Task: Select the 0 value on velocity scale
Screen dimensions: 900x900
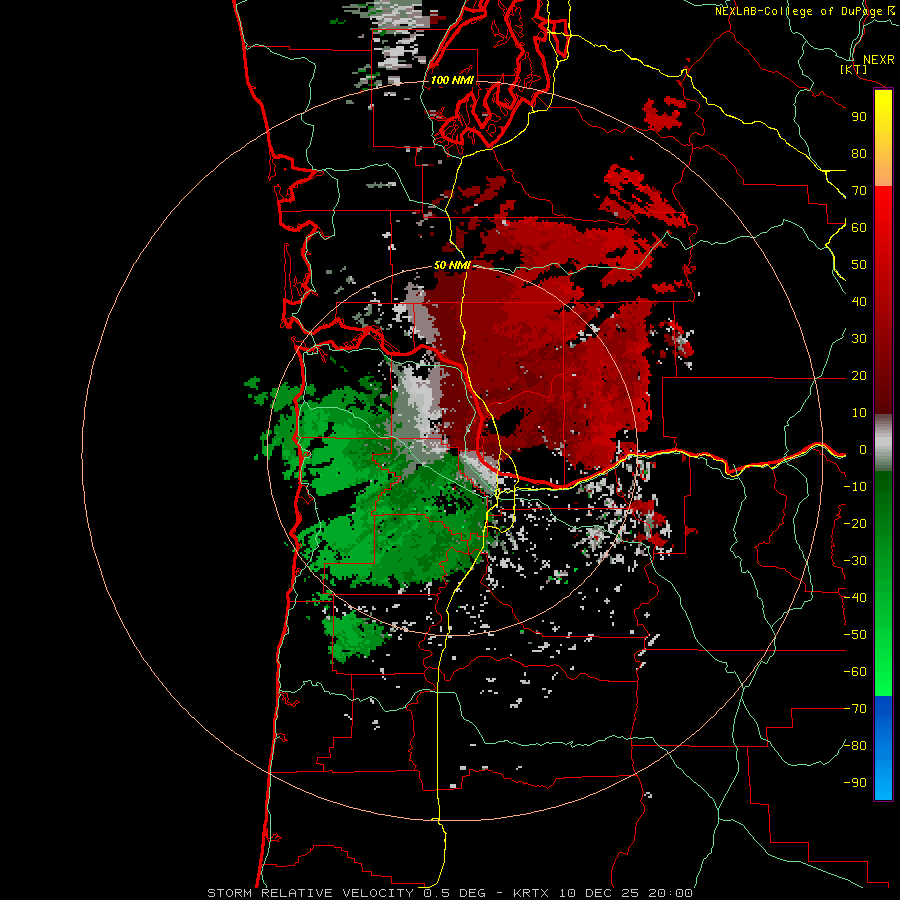Action: [x=862, y=450]
